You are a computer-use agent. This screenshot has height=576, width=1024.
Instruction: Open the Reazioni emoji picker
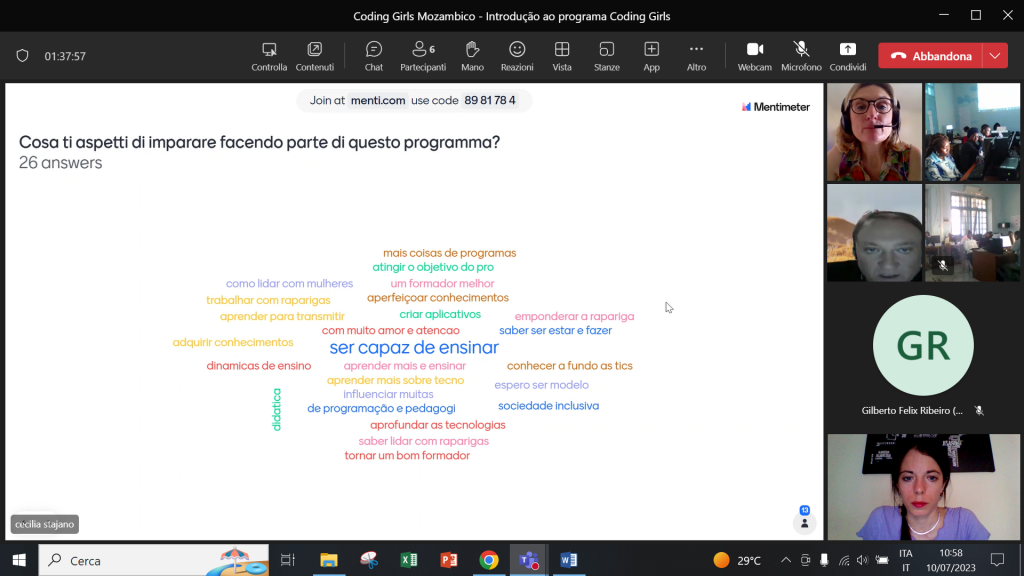point(517,56)
